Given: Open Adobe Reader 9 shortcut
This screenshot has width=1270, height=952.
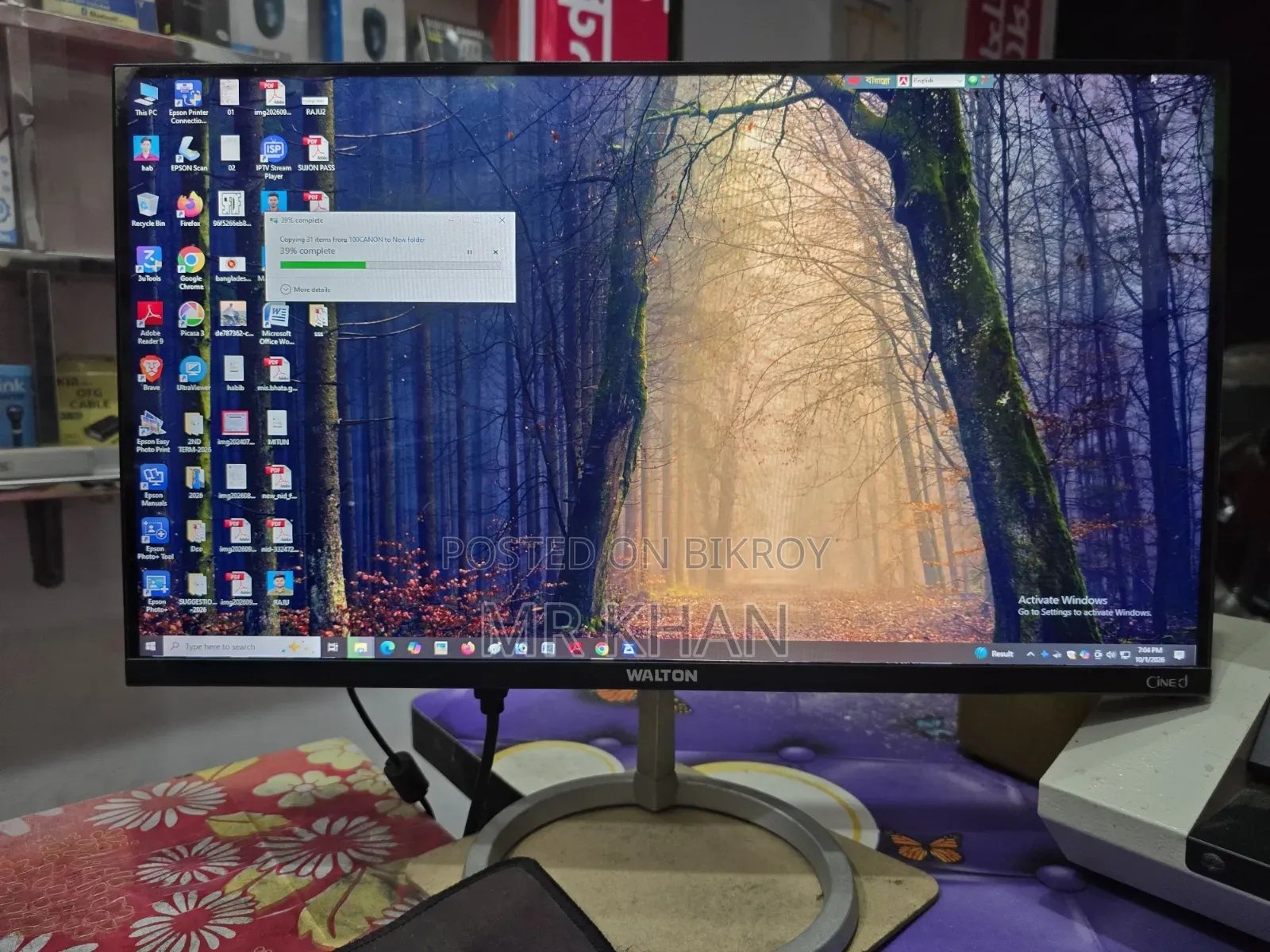Looking at the screenshot, I should (x=150, y=323).
